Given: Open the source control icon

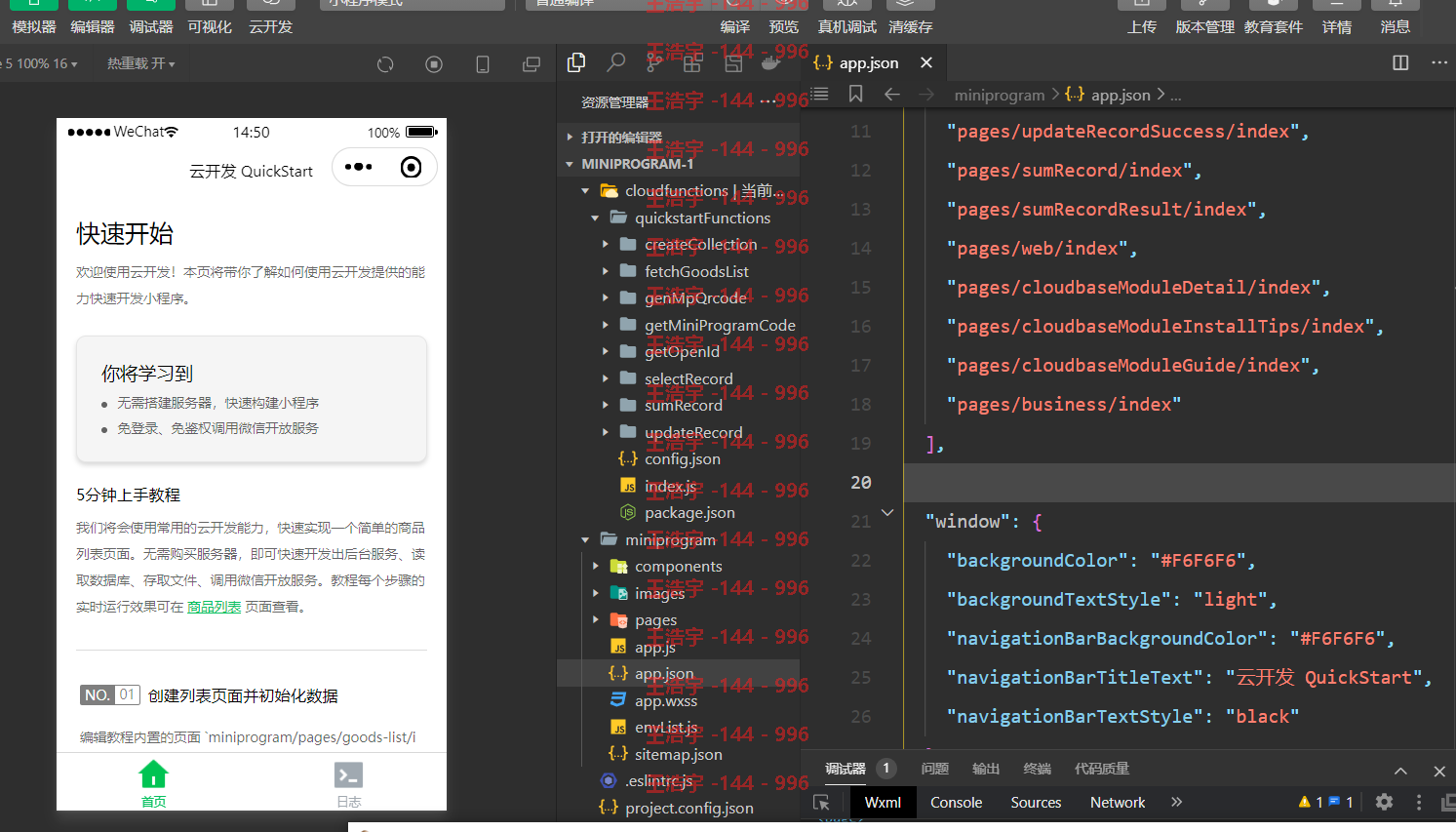Looking at the screenshot, I should pyautogui.click(x=654, y=63).
